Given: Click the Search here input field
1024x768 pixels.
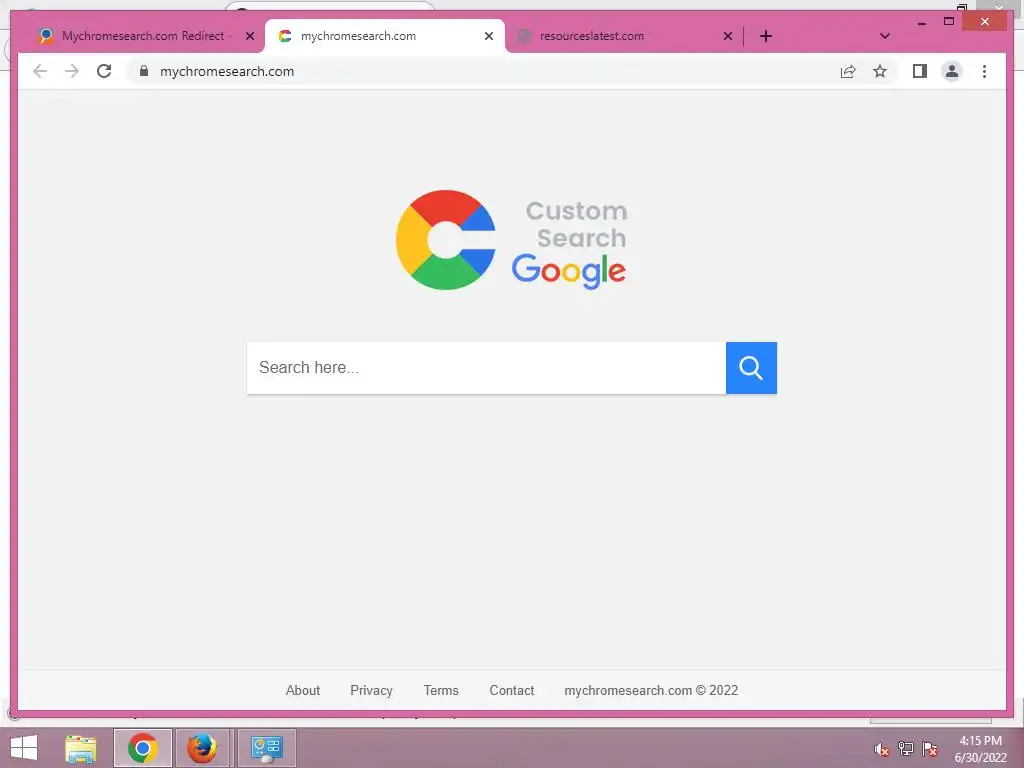Looking at the screenshot, I should tap(486, 368).
